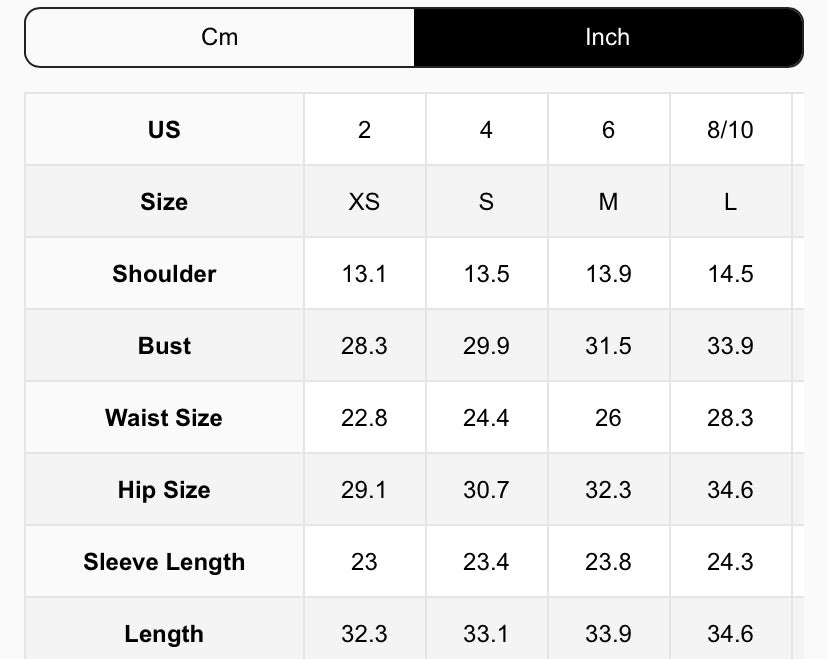Switch the size chart to Cm
The image size is (828, 659).
pyautogui.click(x=220, y=38)
